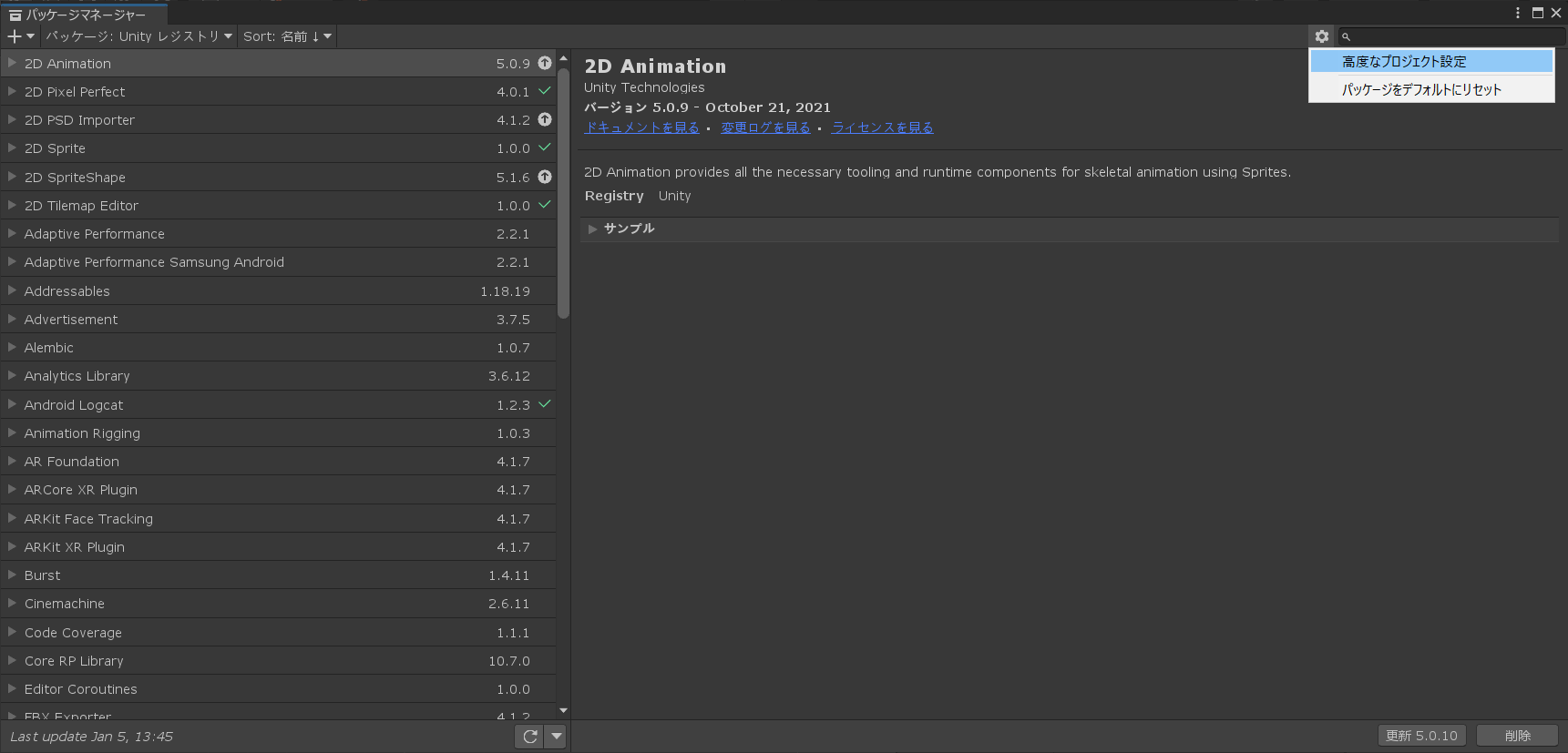Click the installed checkmark for Android Logcat

(x=545, y=404)
